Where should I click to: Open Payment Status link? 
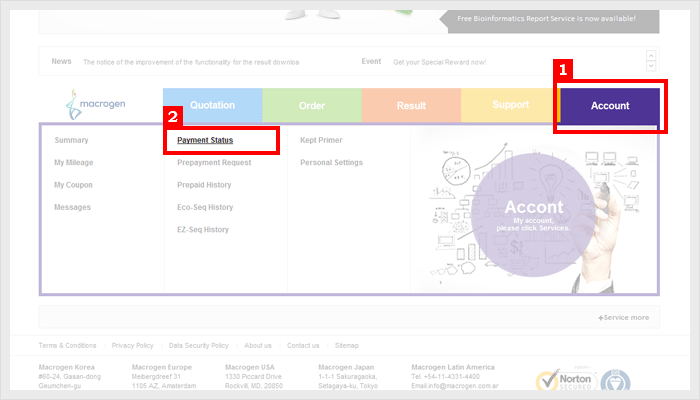(205, 140)
